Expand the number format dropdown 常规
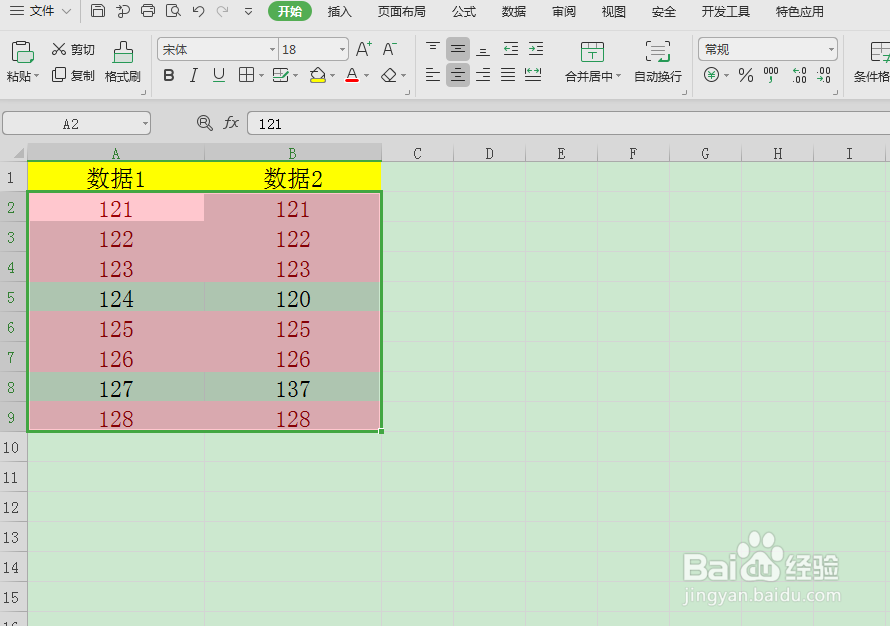The height and width of the screenshot is (626, 890). (831, 50)
